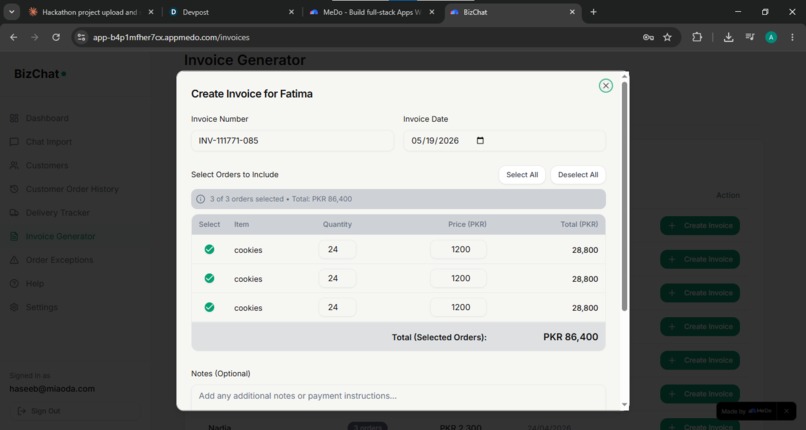Close the Create Invoice dialog

pos(606,86)
